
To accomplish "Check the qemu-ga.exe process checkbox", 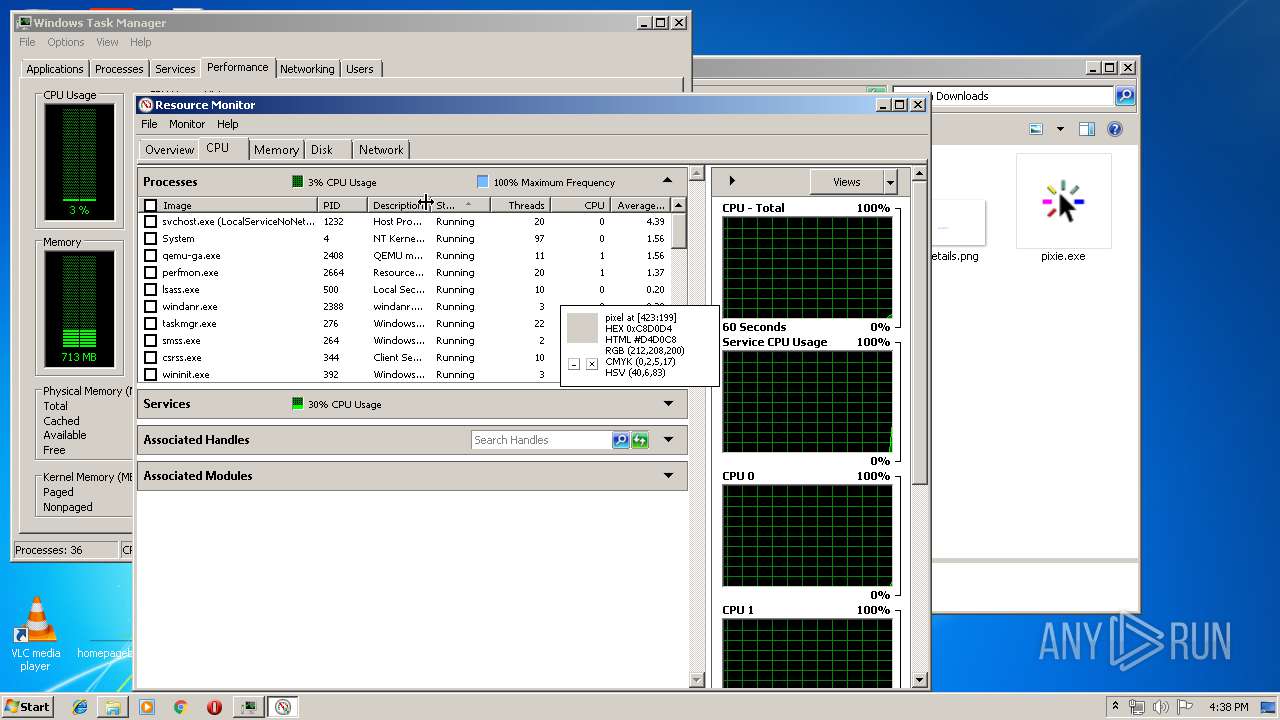I will click(x=150, y=256).
